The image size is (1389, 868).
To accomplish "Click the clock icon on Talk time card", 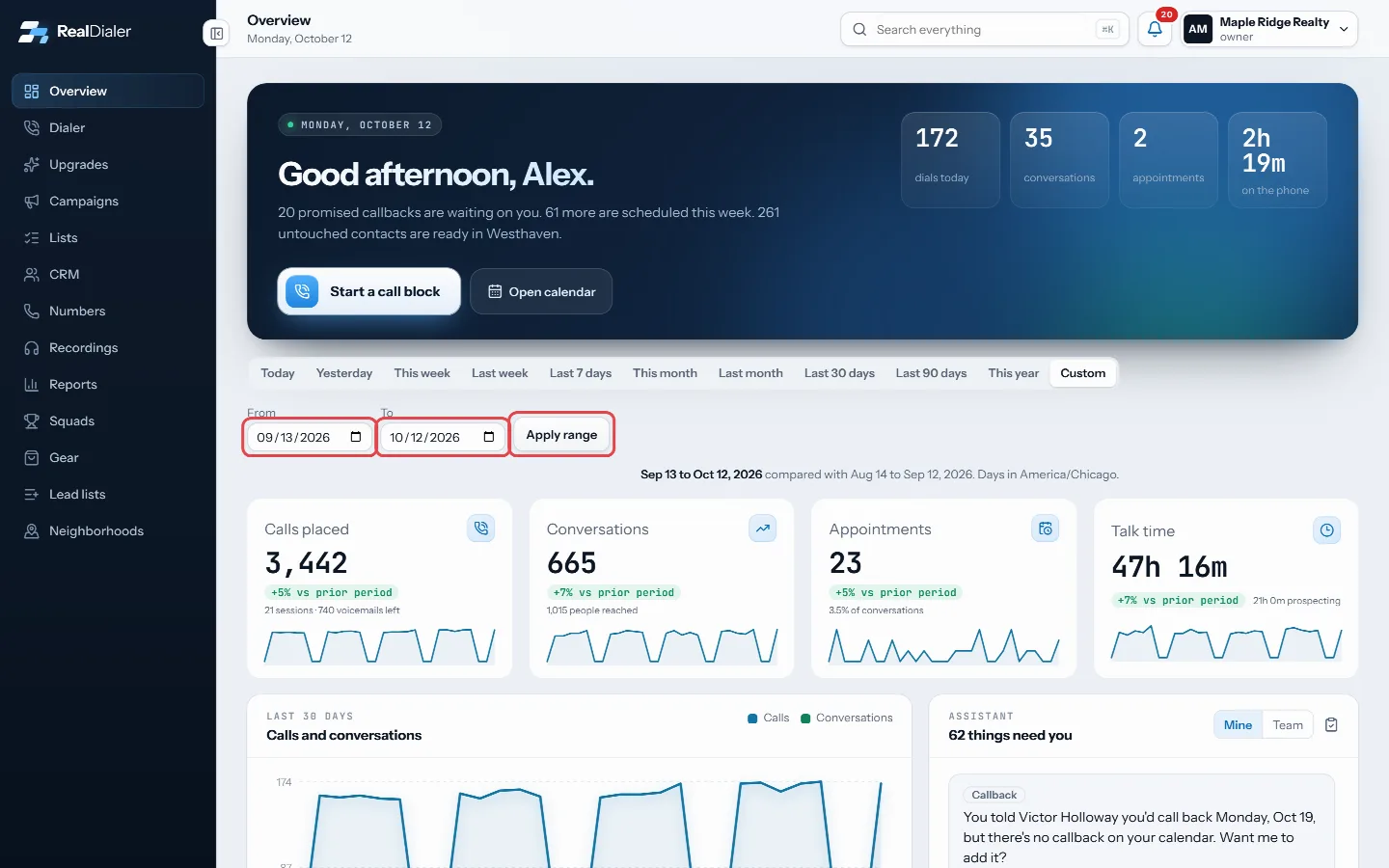I will pyautogui.click(x=1327, y=529).
